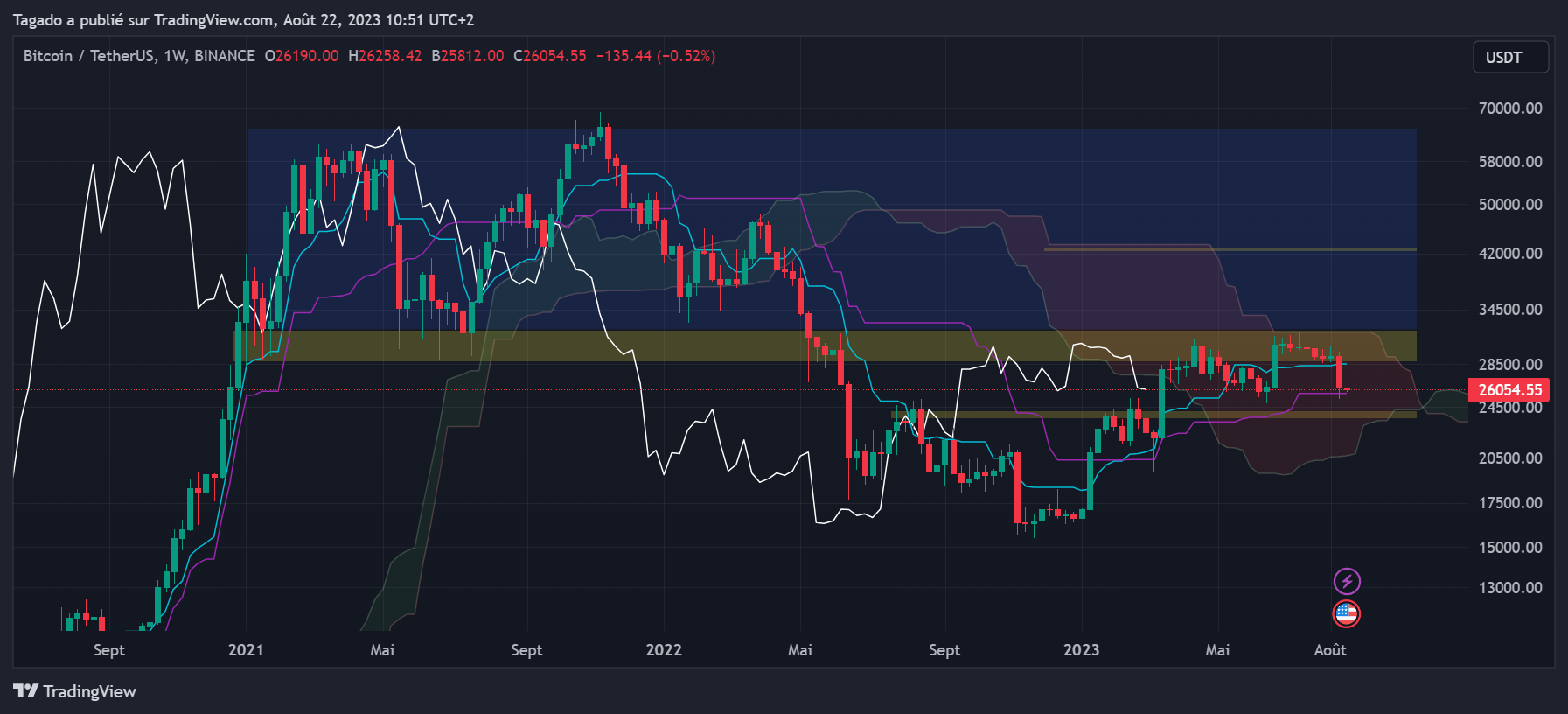
Task: Click the 70000.00 price axis label
Action: point(1510,108)
